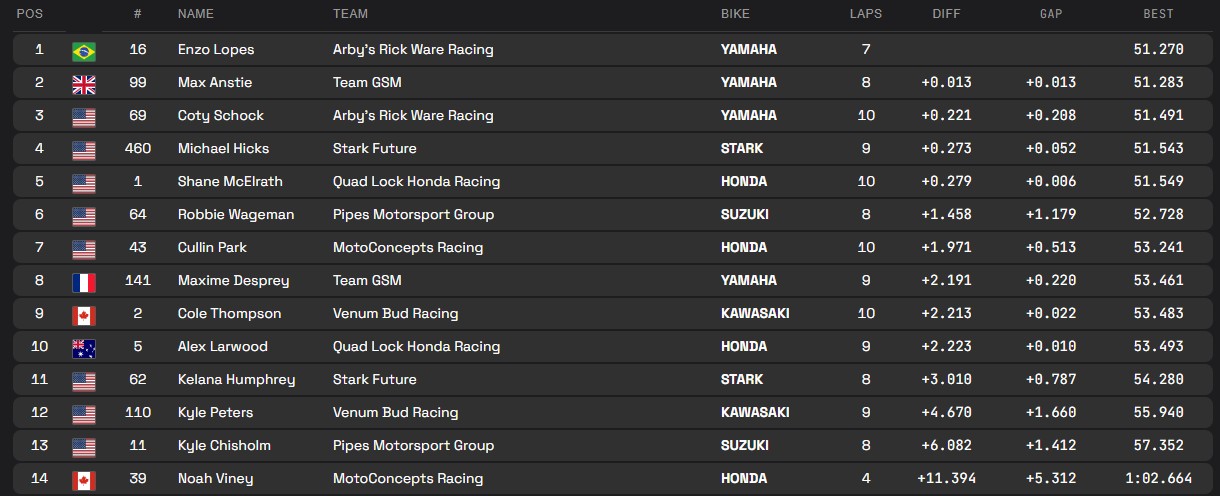Click the Australia flag beside Alex Larwood
1220x496 pixels.
pyautogui.click(x=84, y=347)
